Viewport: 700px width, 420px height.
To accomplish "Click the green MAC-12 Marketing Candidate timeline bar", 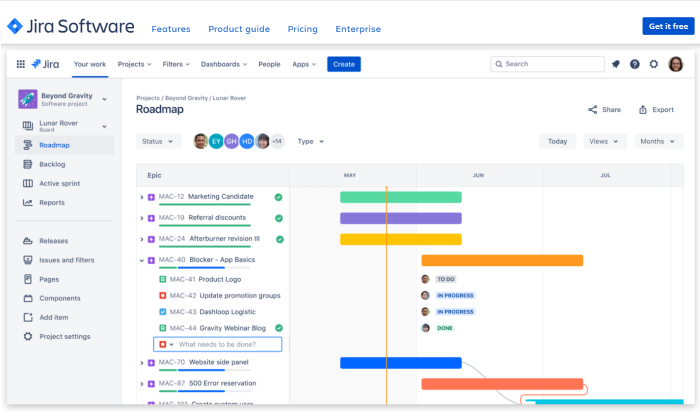I will click(400, 197).
